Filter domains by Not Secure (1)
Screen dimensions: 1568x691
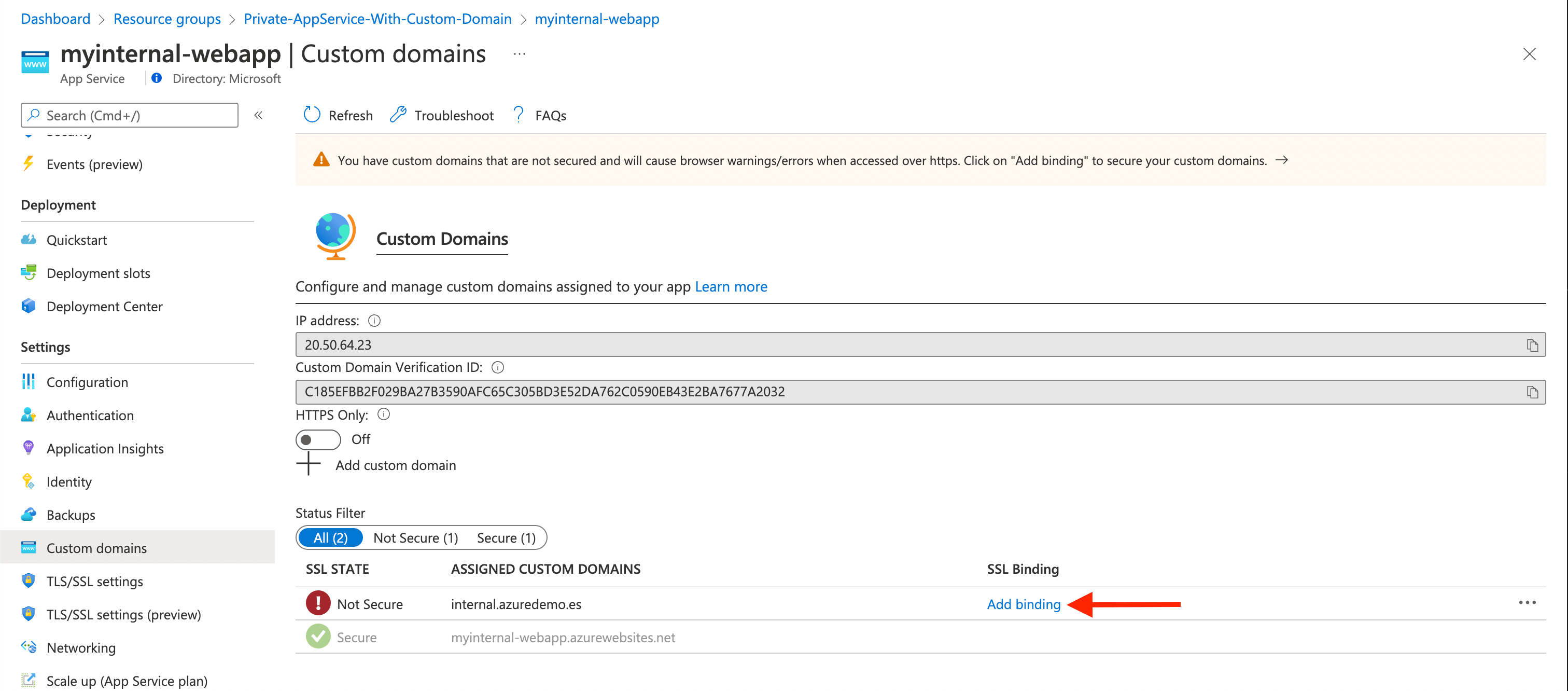click(416, 537)
